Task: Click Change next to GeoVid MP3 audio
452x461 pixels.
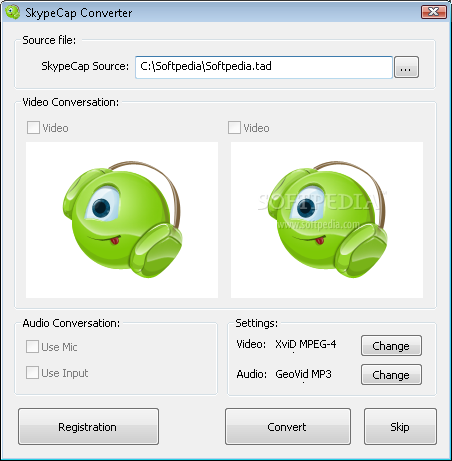Action: tap(391, 375)
